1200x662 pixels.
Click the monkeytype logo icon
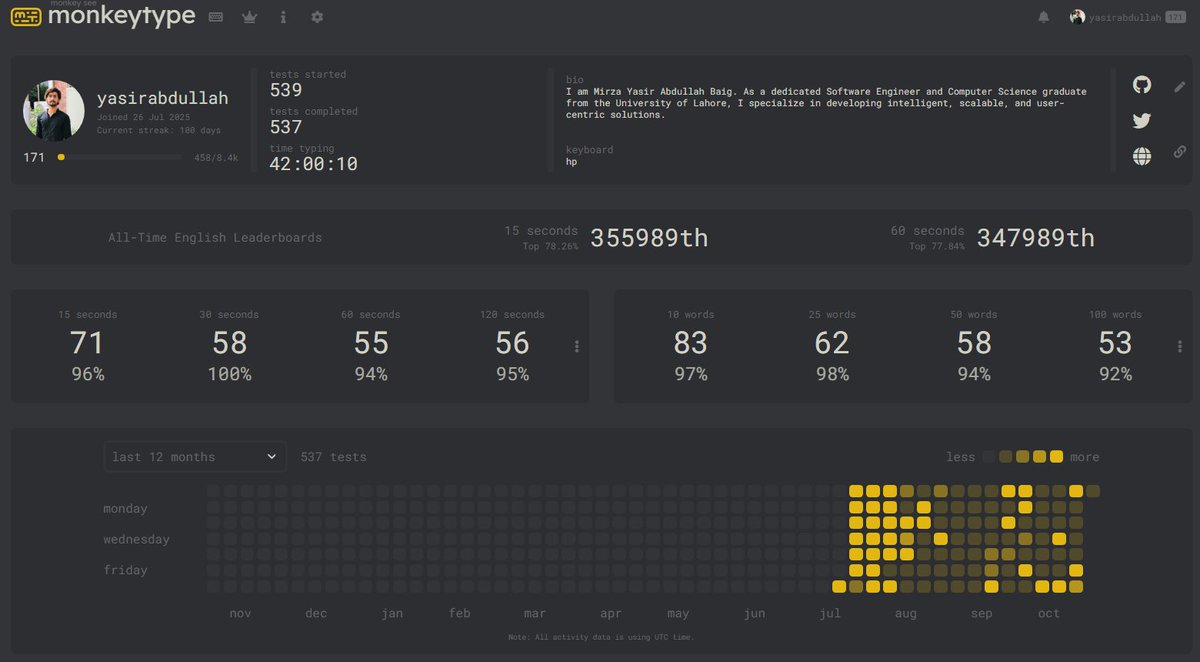pyautogui.click(x=26, y=17)
